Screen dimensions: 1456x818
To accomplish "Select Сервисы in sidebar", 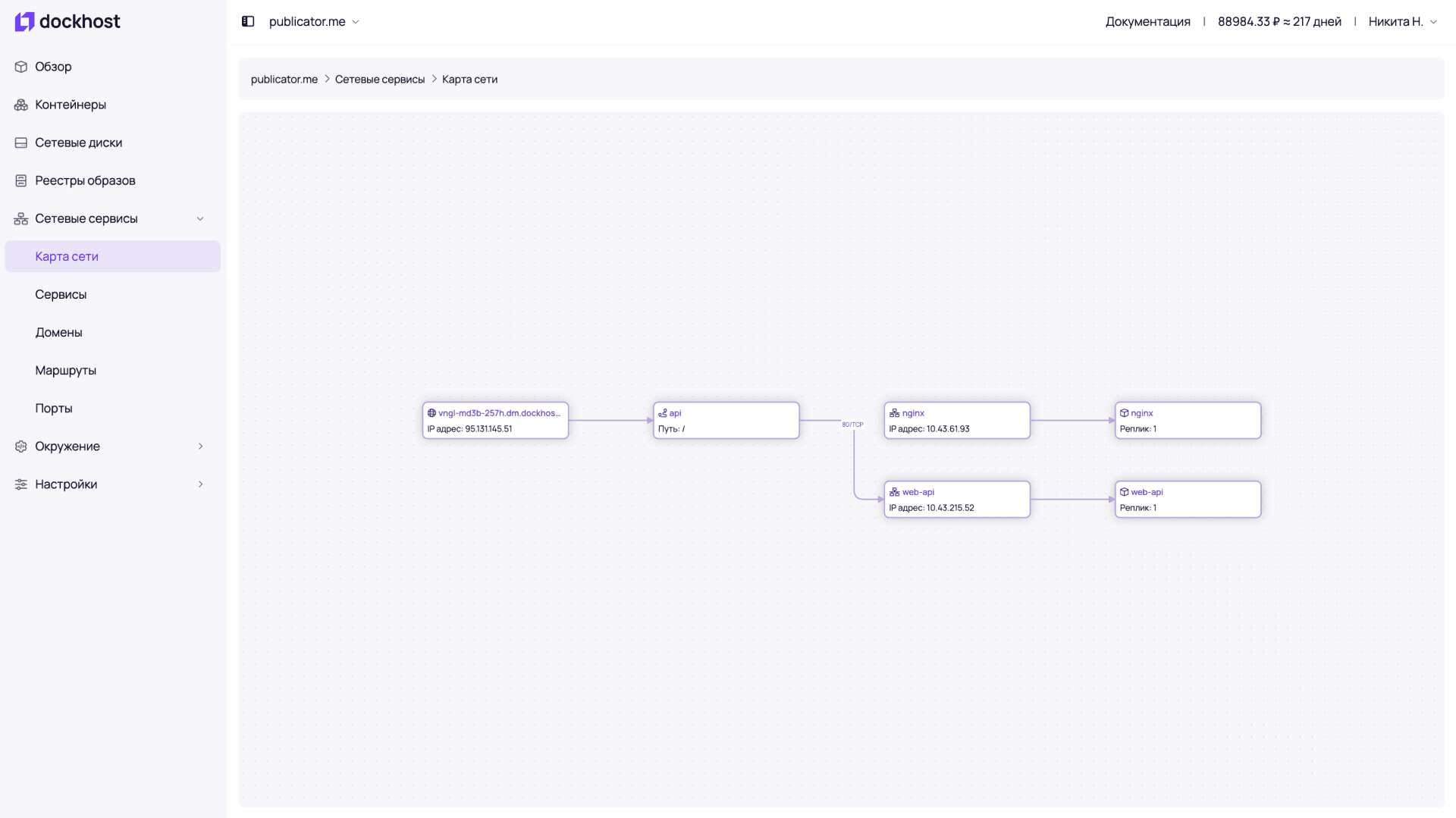I will (x=61, y=294).
